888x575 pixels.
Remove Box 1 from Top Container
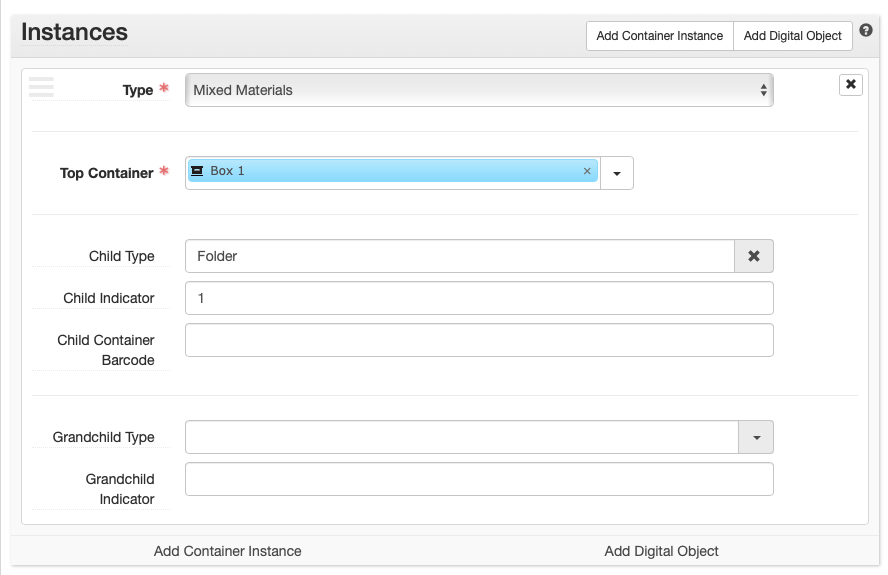pyautogui.click(x=587, y=172)
